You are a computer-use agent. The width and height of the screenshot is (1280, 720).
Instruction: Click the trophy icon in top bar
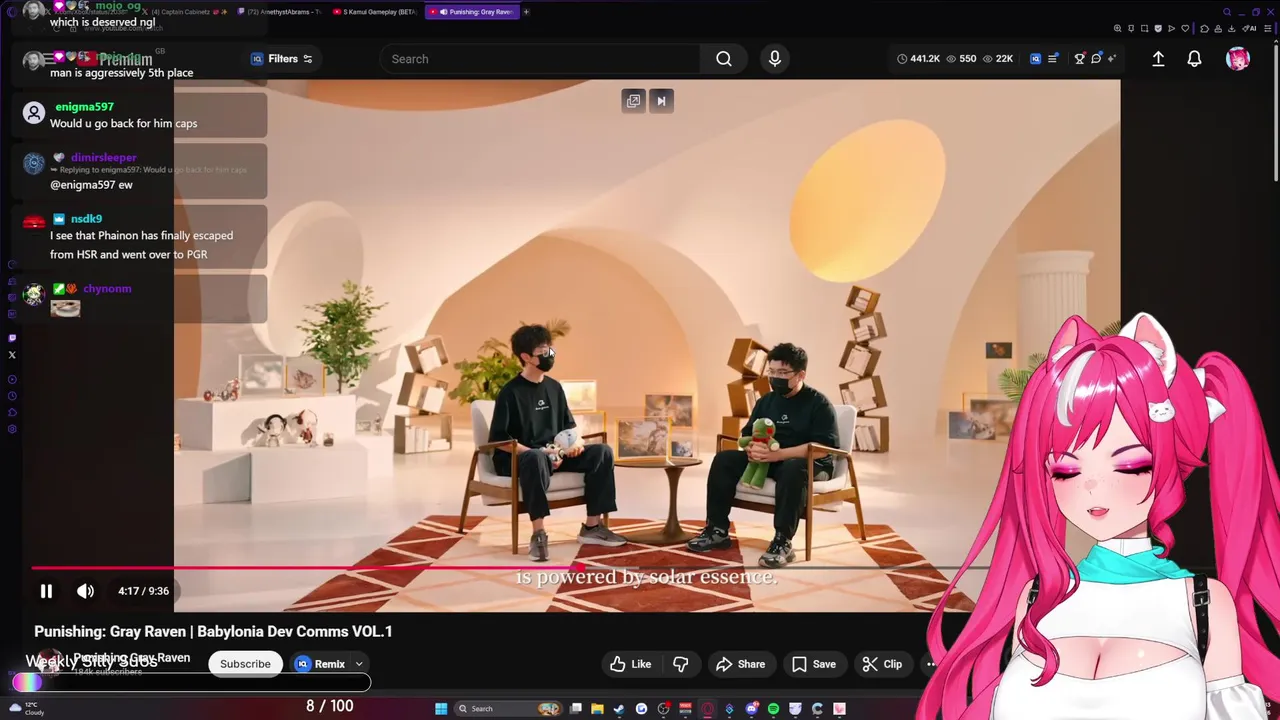pyautogui.click(x=1079, y=59)
